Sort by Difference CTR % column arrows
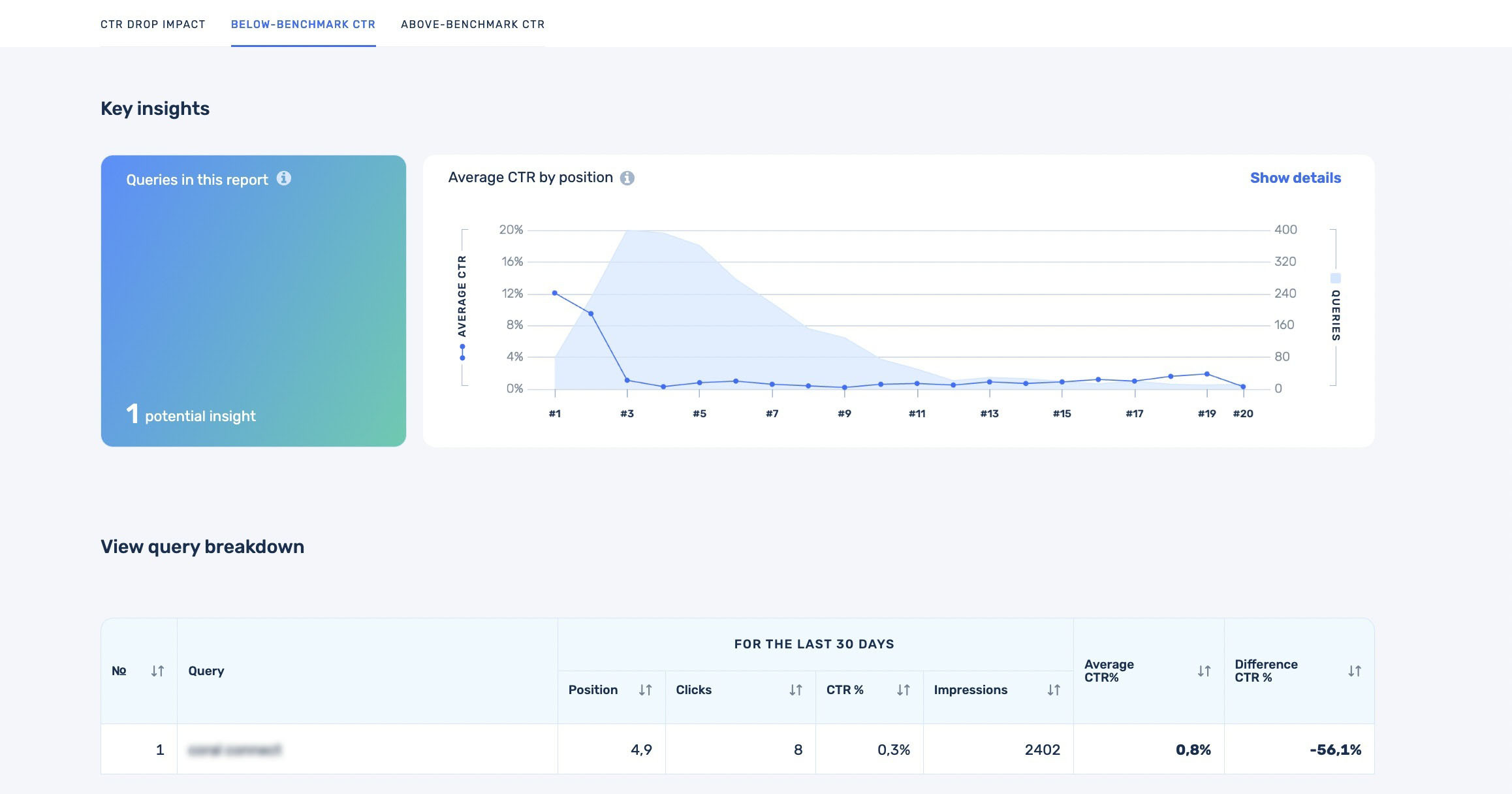Screen dimensions: 1512x794 point(1355,671)
